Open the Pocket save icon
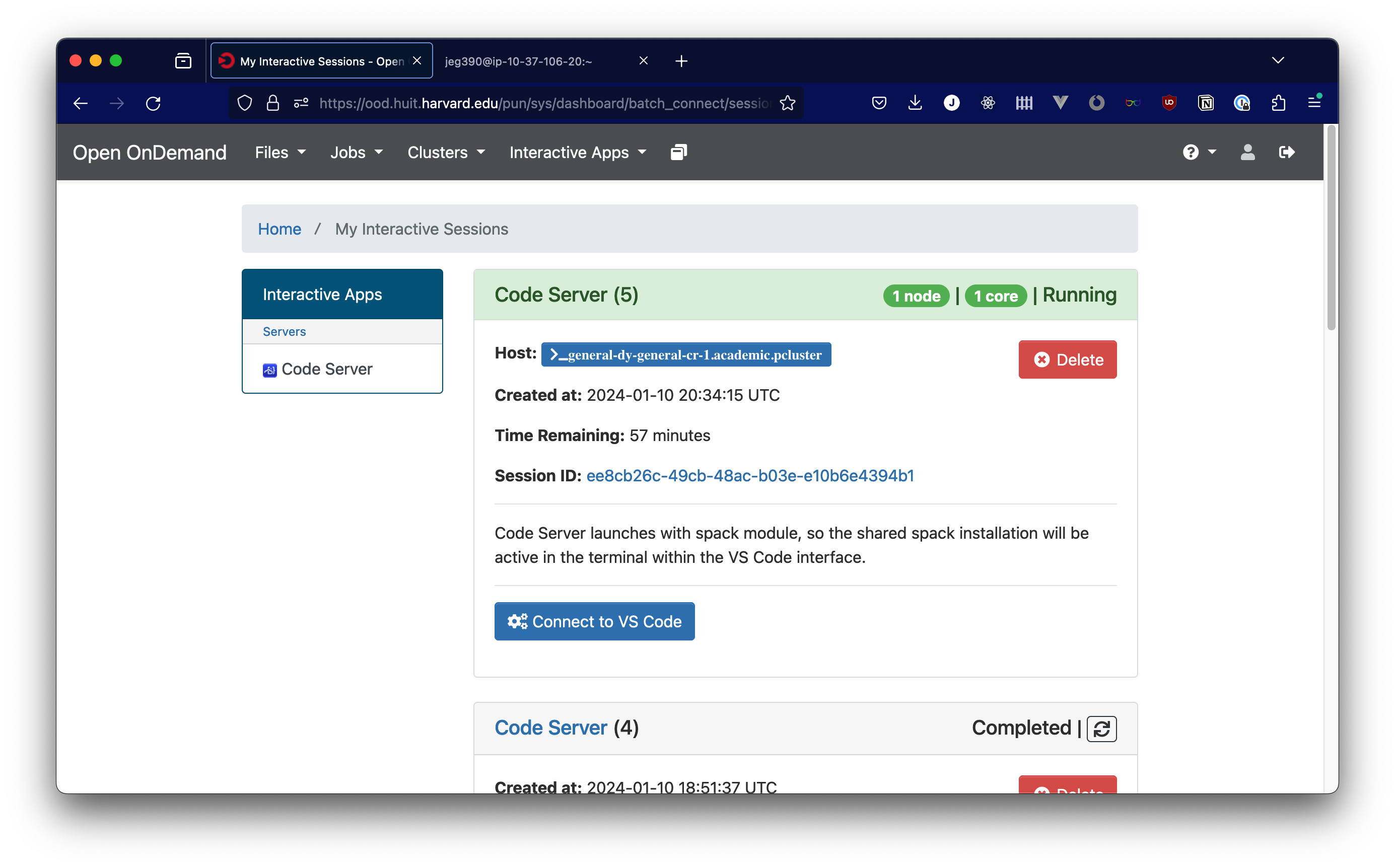This screenshot has height=868, width=1395. tap(879, 103)
